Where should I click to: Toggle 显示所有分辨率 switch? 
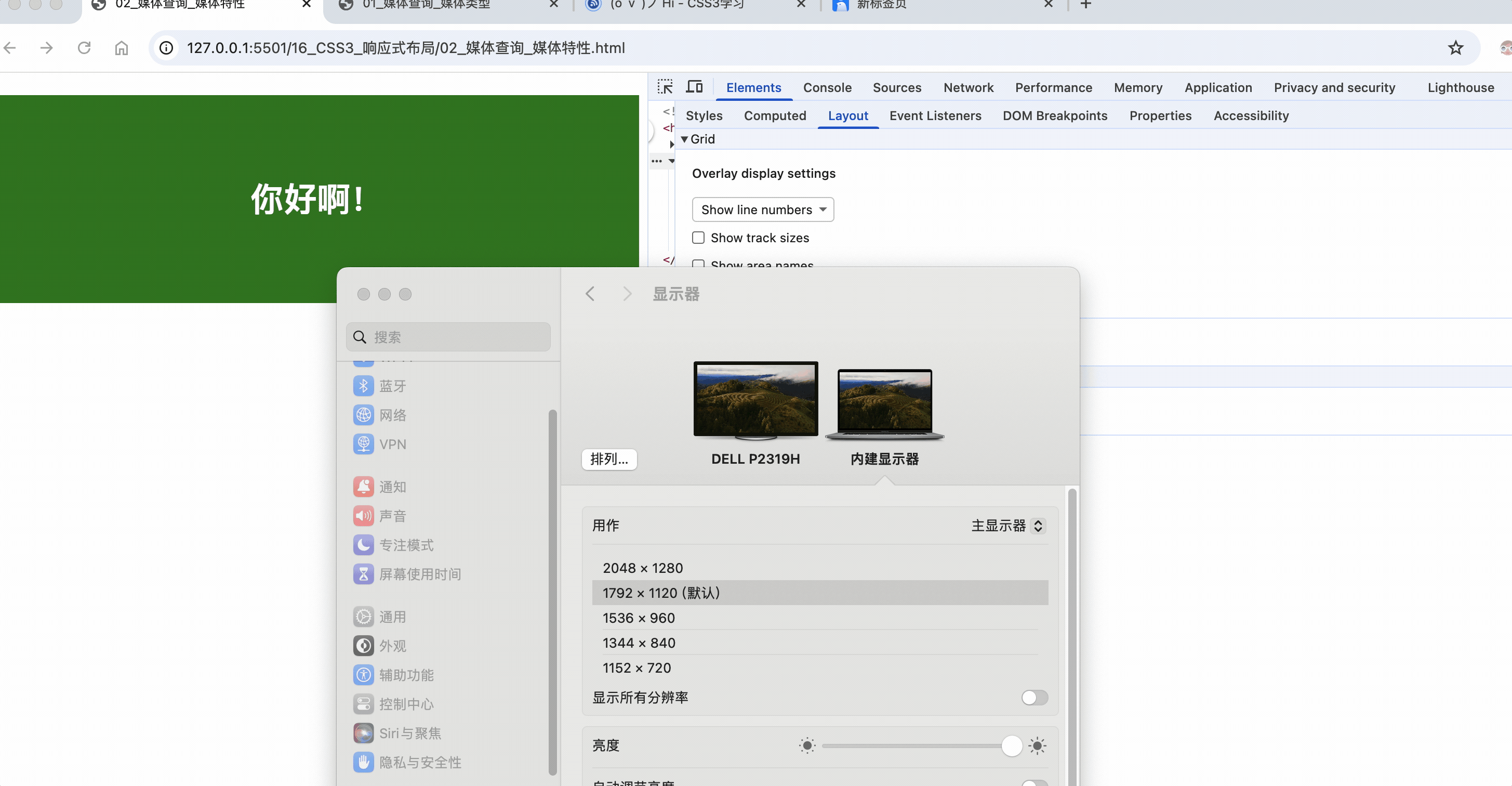(x=1033, y=697)
